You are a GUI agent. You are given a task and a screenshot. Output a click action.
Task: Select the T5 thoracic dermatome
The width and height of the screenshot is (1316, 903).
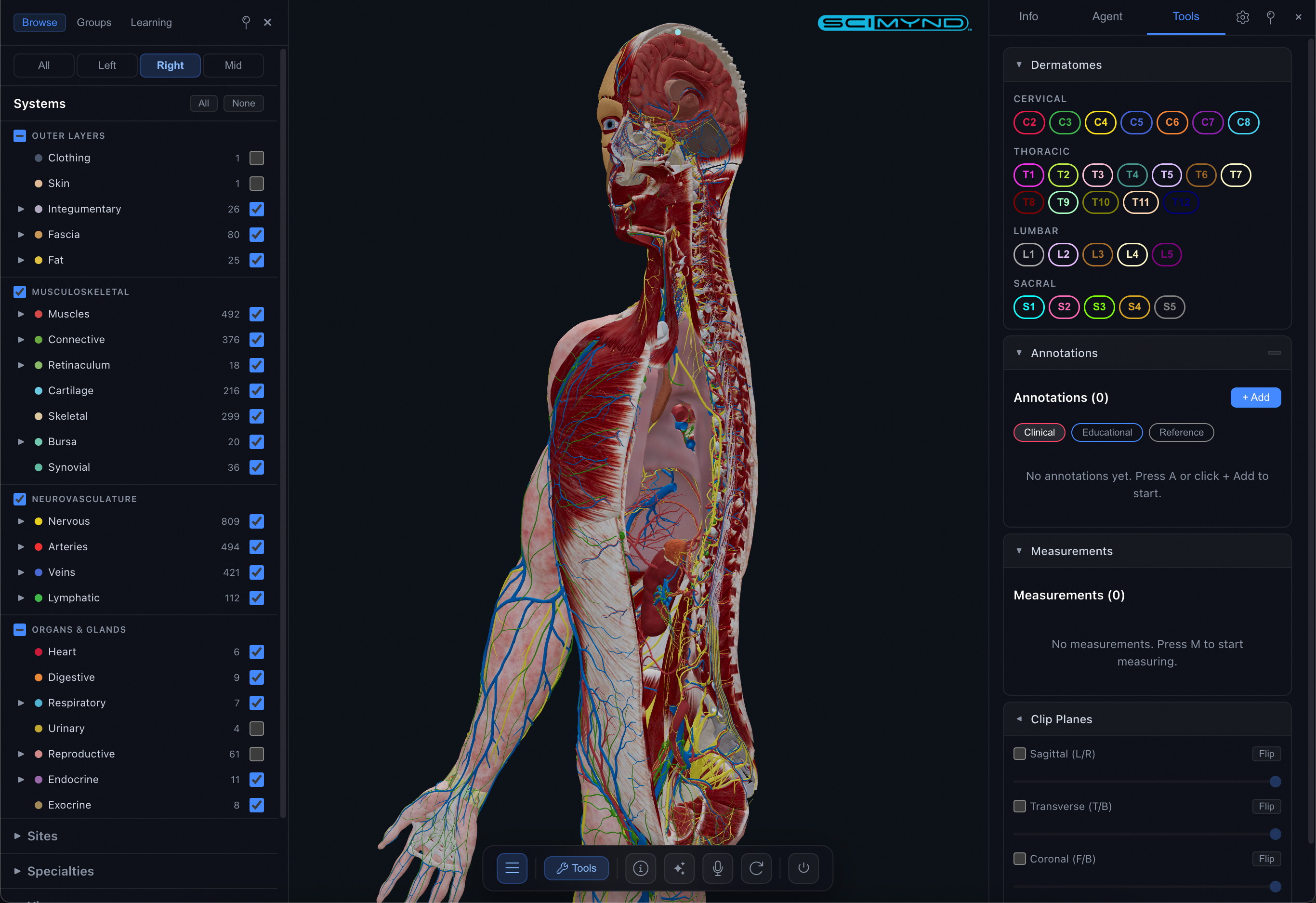(1167, 175)
